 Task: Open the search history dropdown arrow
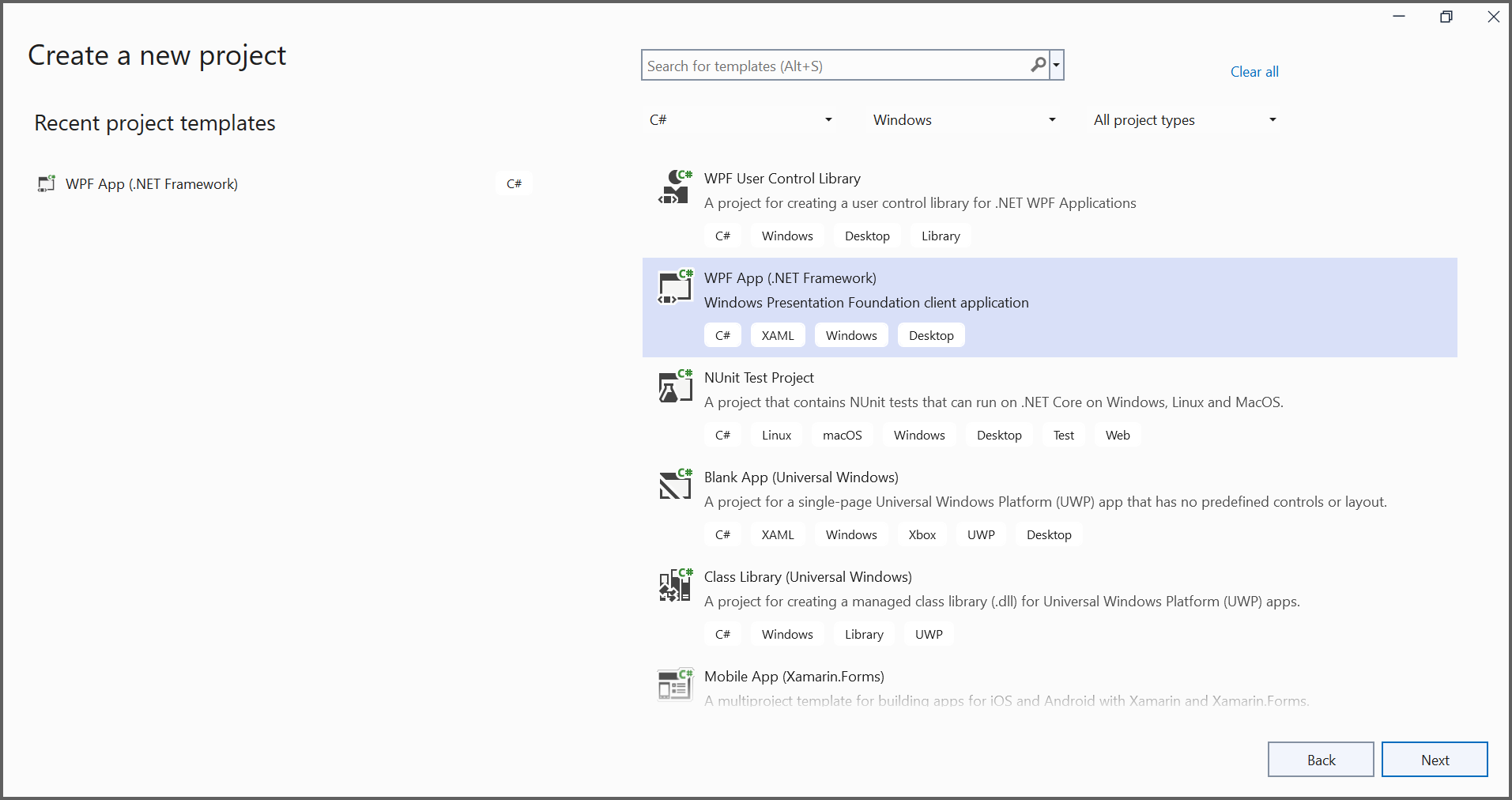[x=1056, y=65]
